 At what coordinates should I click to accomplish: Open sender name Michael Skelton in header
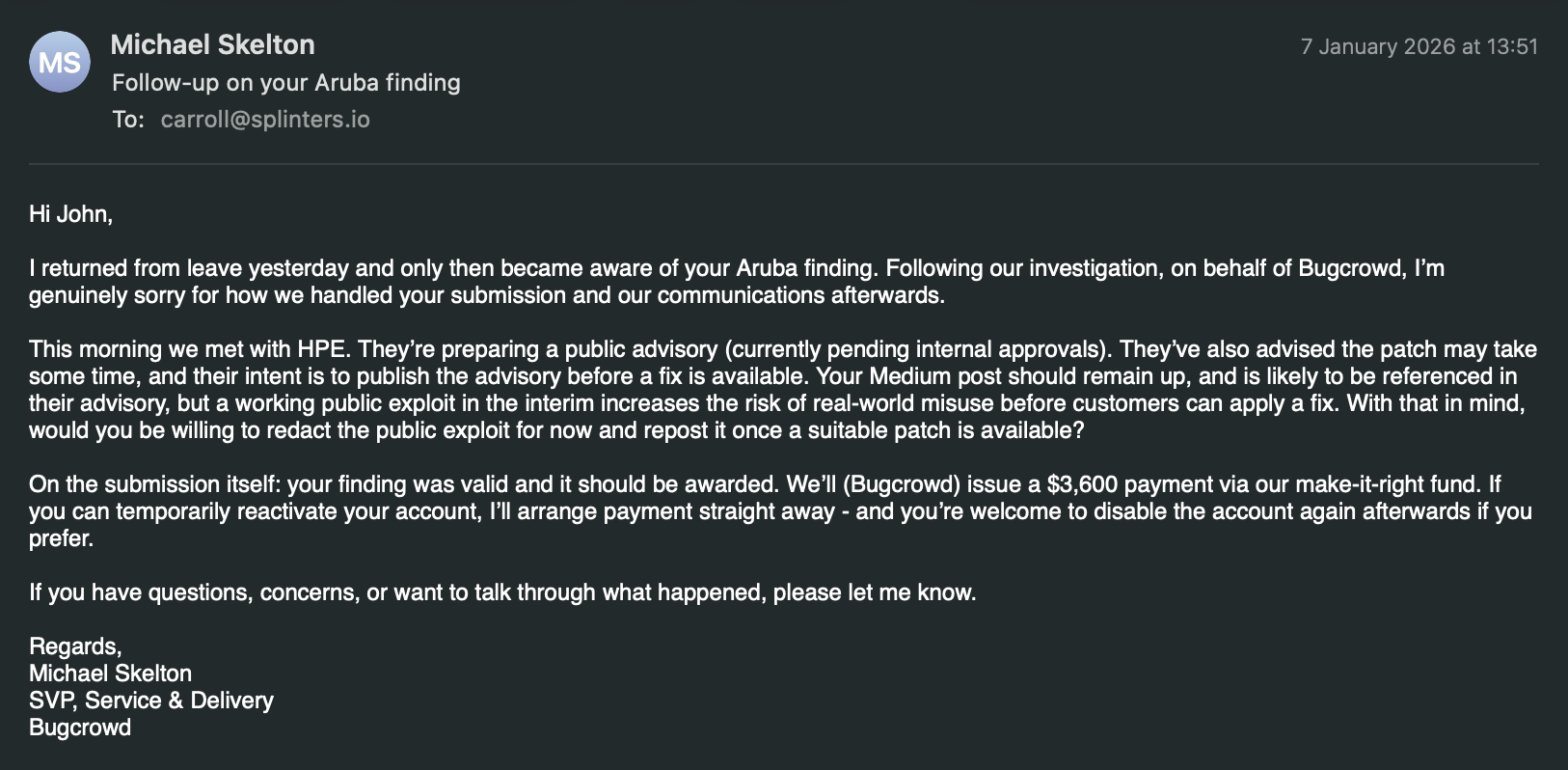pyautogui.click(x=212, y=45)
